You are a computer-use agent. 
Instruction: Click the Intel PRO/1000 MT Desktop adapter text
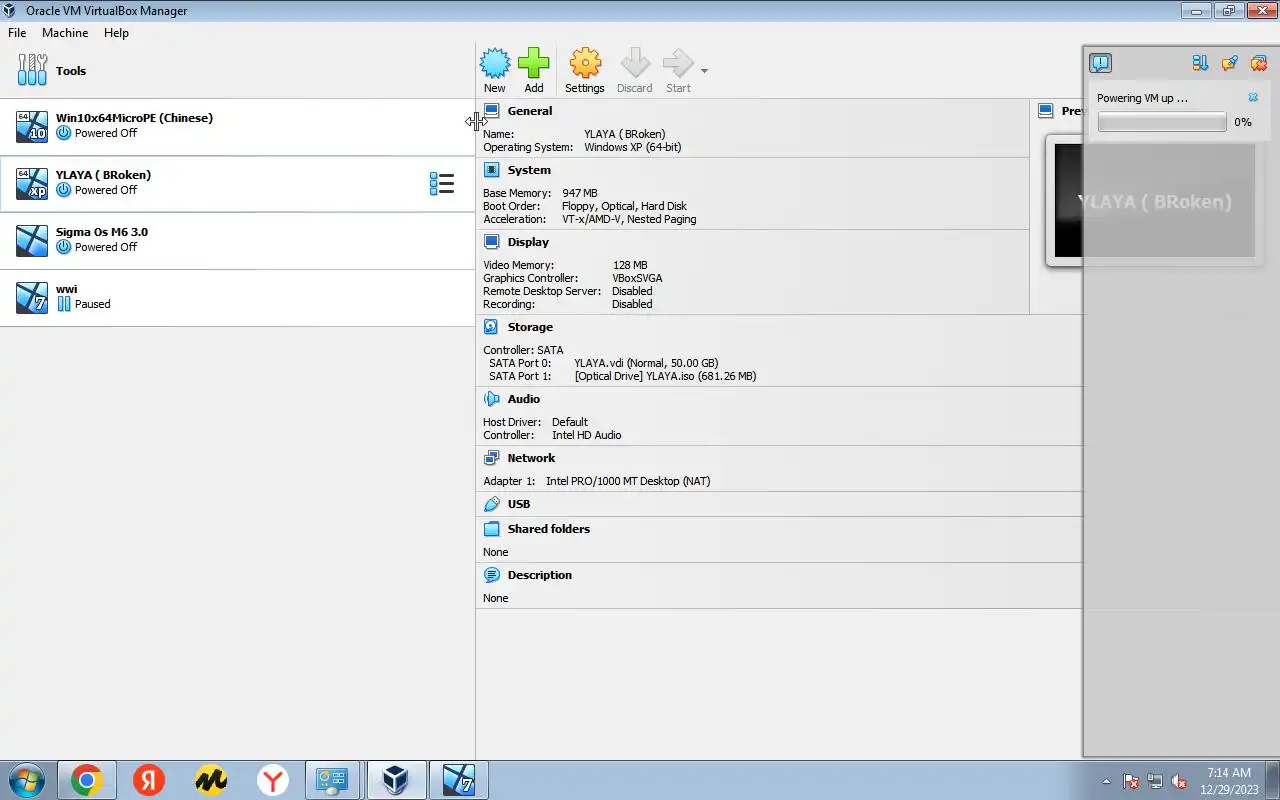pos(628,481)
